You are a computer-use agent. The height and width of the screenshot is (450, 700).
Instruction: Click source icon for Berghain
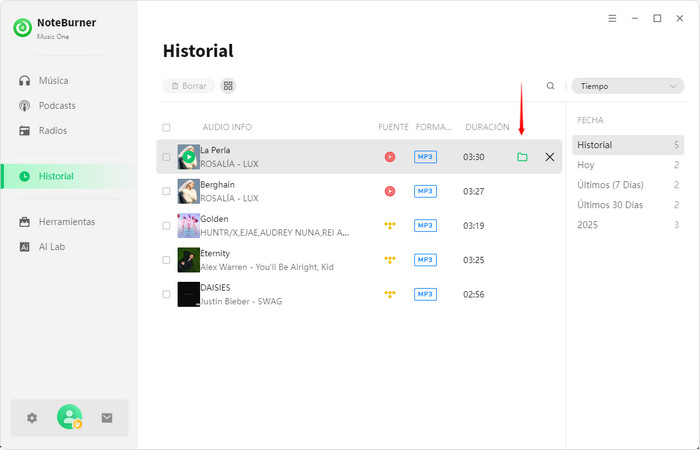click(x=390, y=191)
